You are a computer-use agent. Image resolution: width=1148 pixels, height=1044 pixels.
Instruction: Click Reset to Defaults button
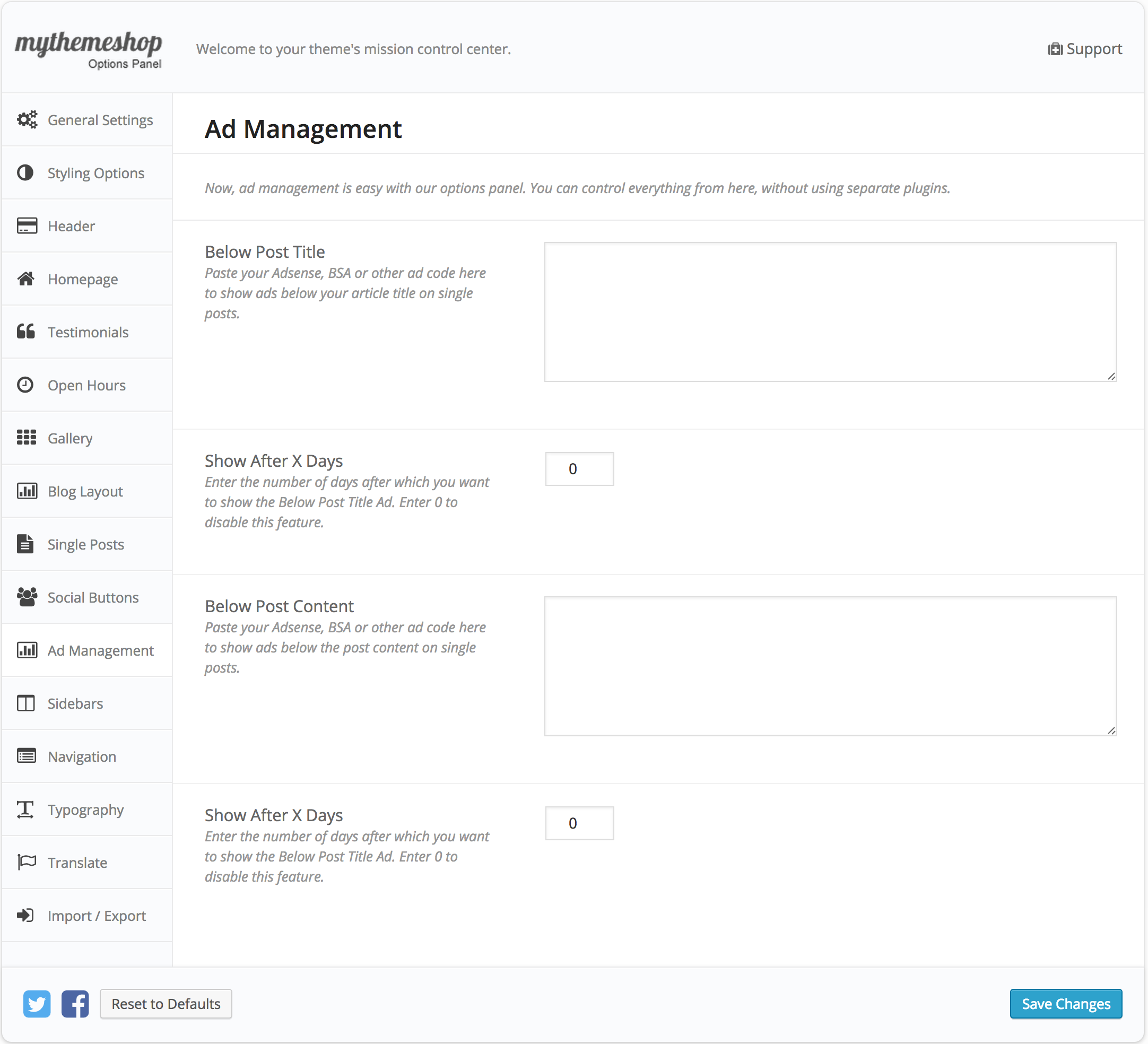166,1004
